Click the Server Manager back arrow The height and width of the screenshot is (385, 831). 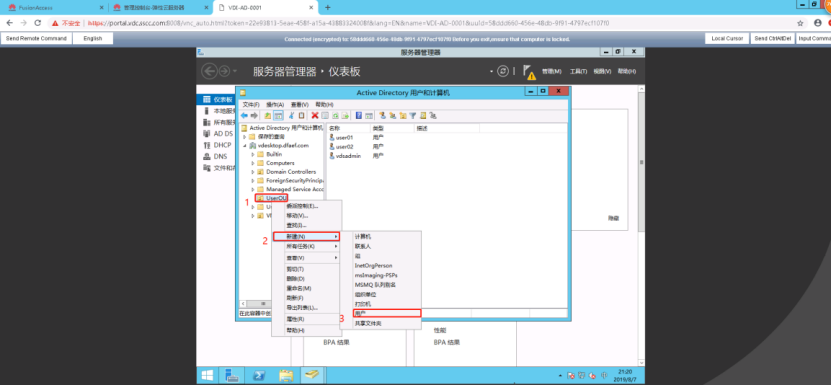click(x=210, y=72)
